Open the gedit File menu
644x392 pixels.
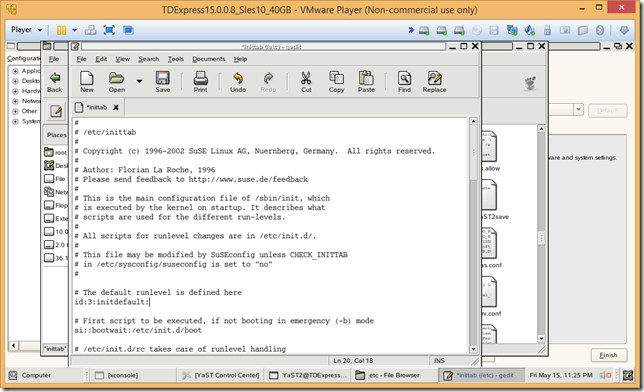click(x=81, y=59)
